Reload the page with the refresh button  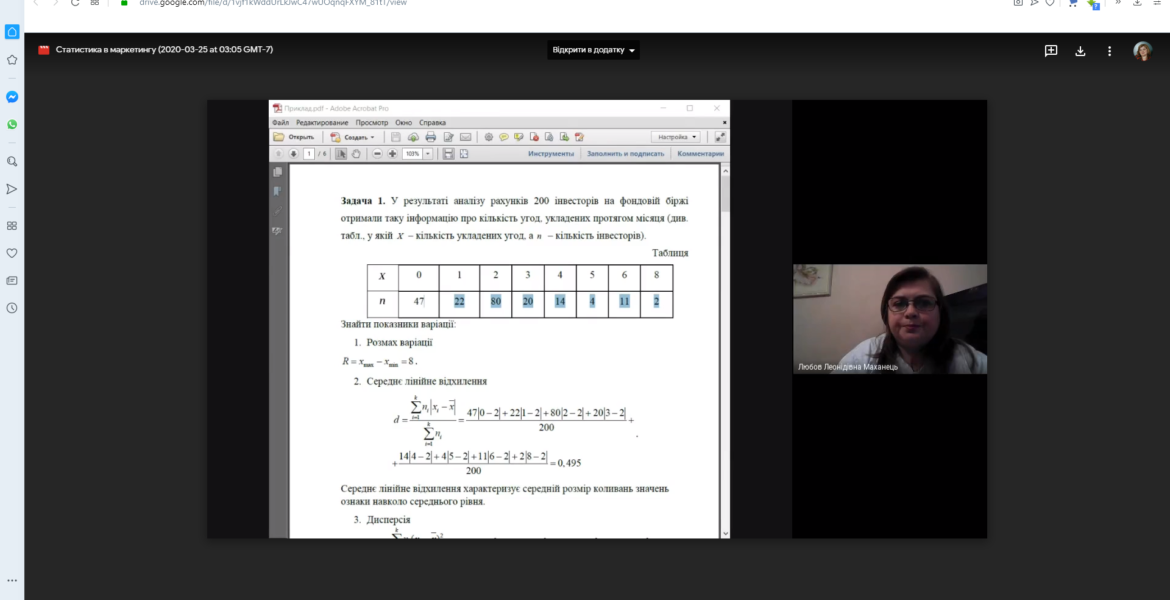[x=75, y=2]
